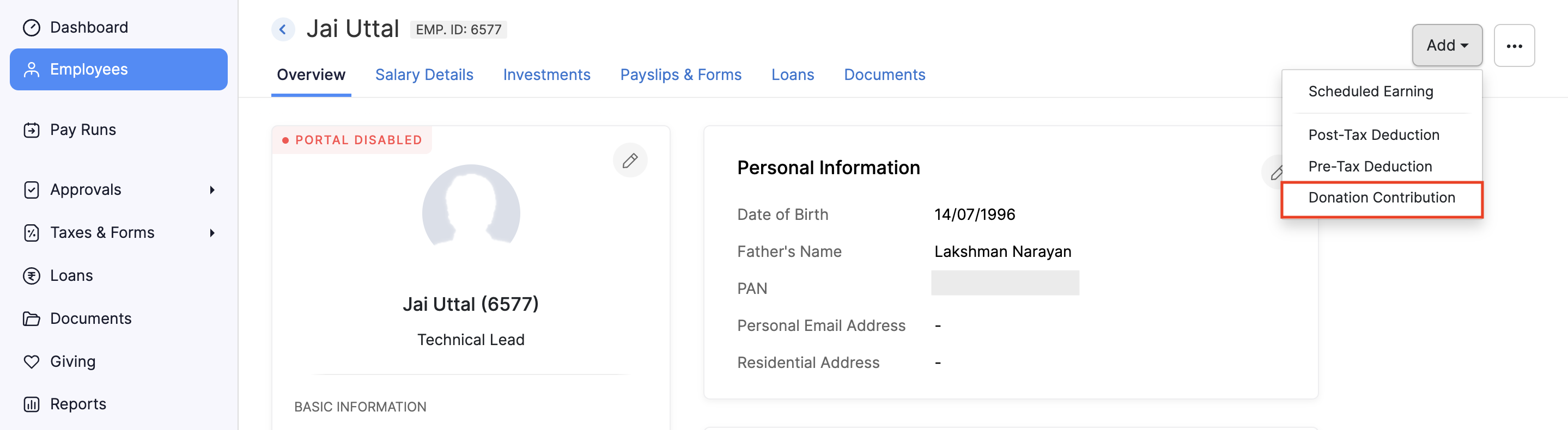This screenshot has height=430, width=1568.
Task: Click the Loans rupee icon in sidebar
Action: (x=31, y=275)
